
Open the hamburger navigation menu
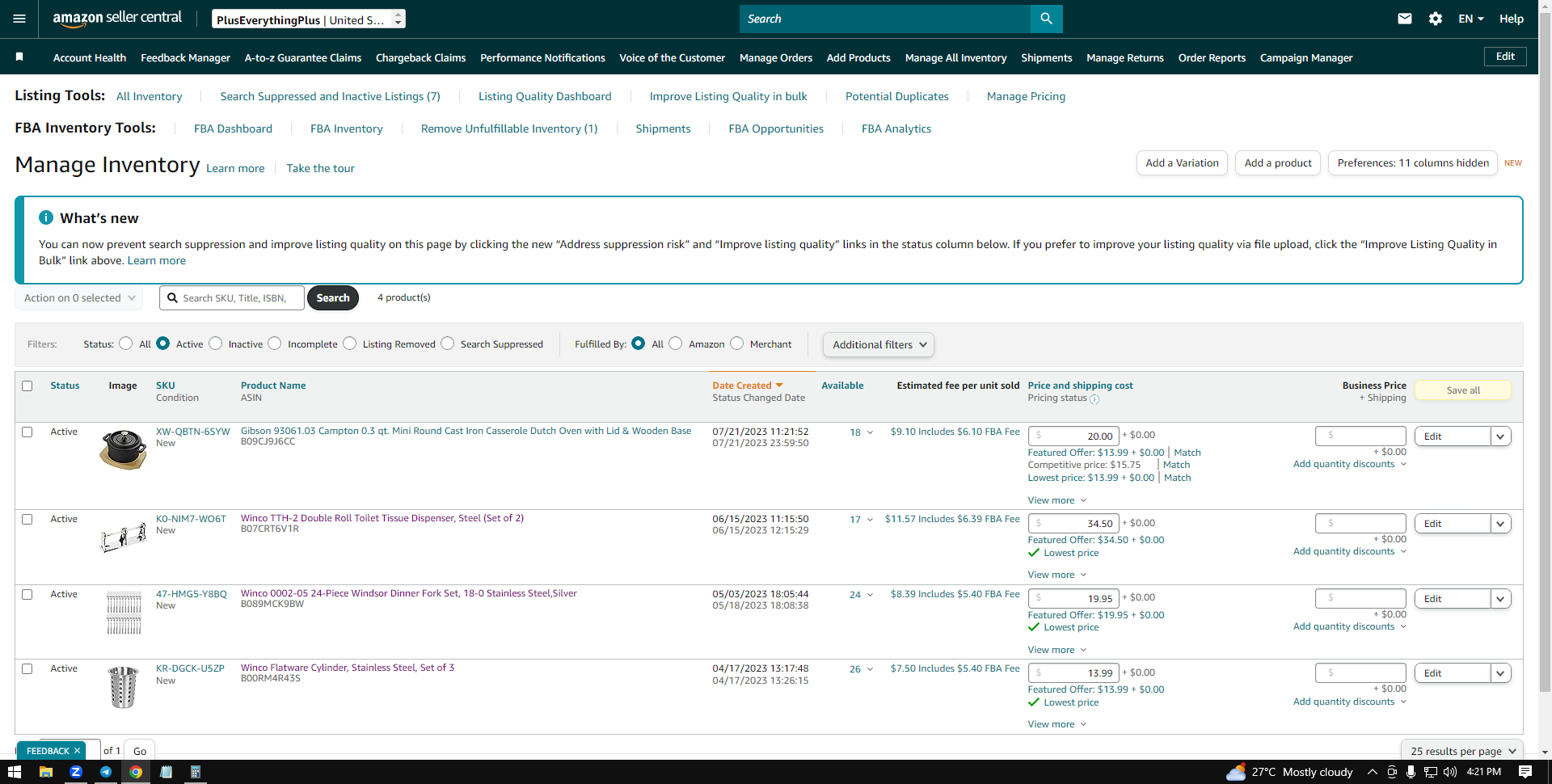19,19
